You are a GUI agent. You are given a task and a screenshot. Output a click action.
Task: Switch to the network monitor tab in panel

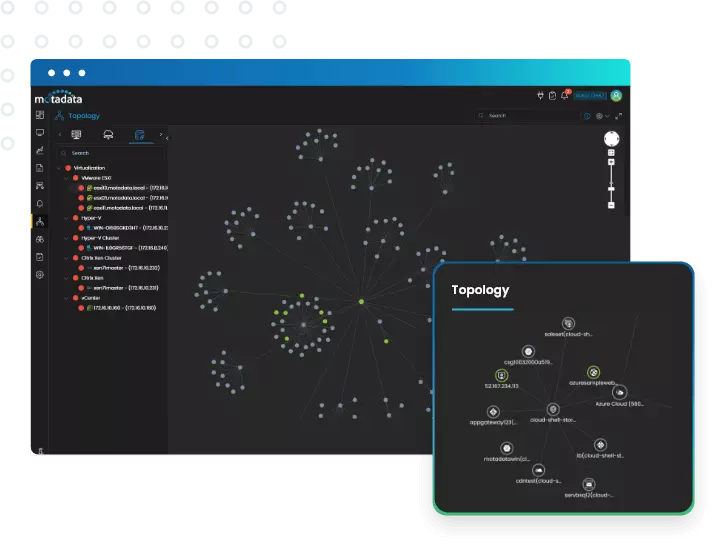76,134
